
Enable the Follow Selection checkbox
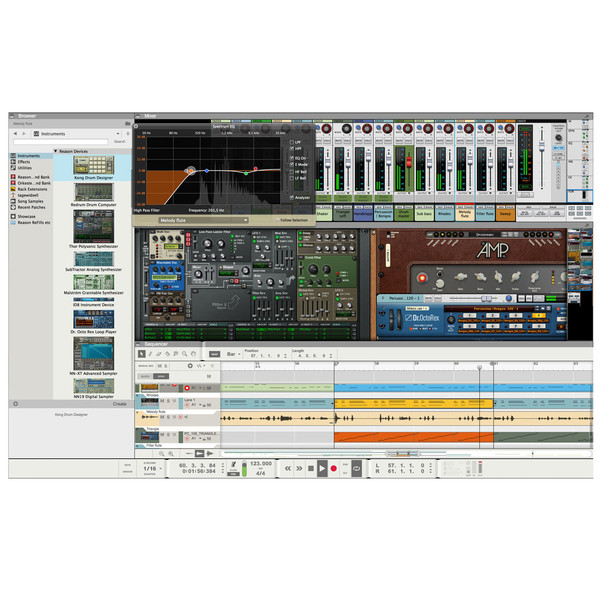click(x=277, y=220)
